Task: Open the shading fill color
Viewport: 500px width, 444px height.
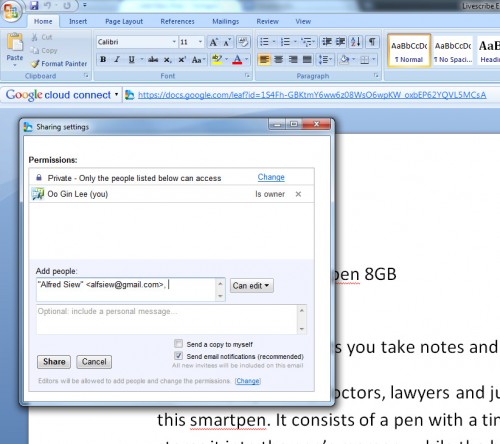Action: (344, 60)
